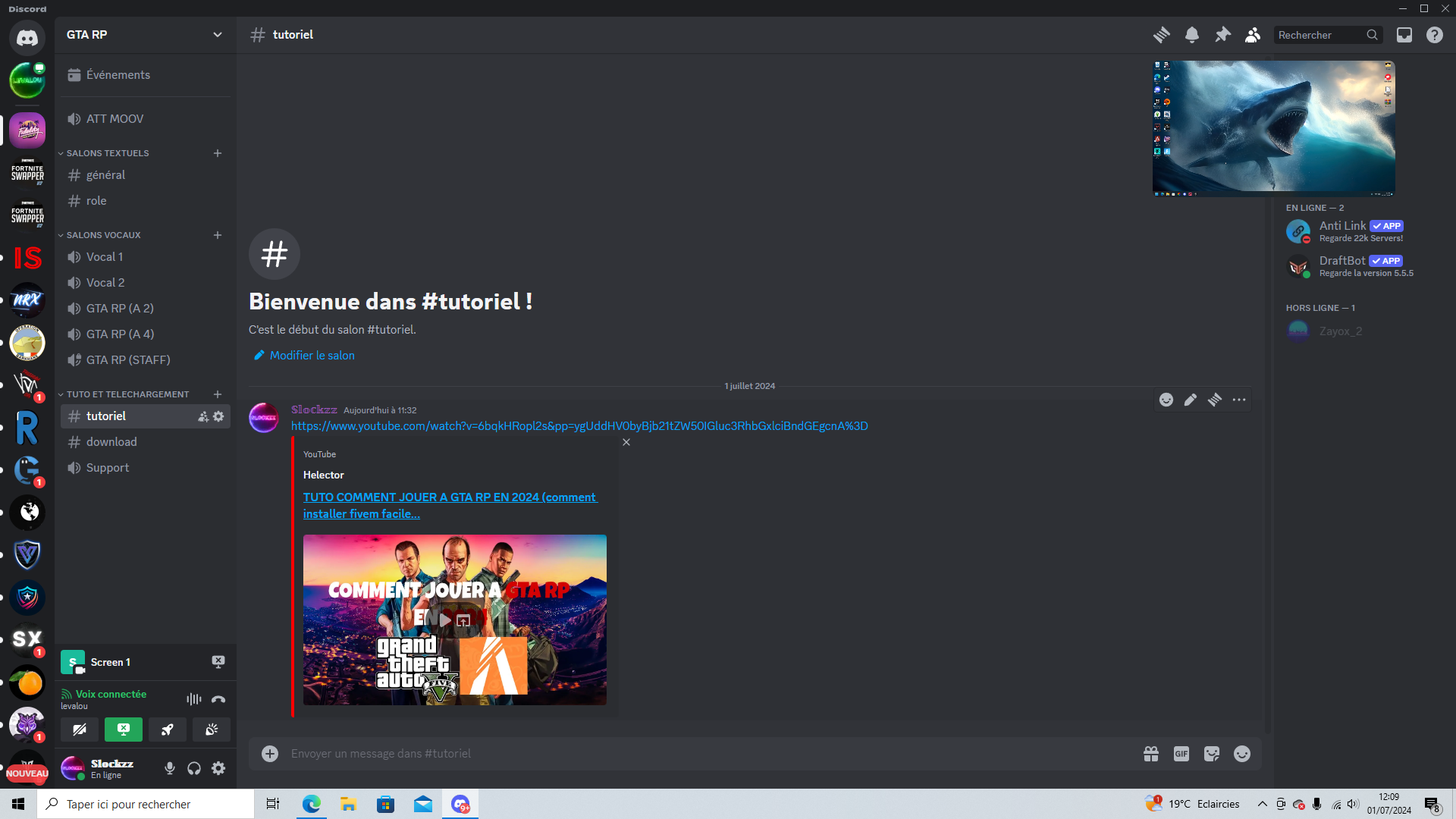Stop streaming Screen 1
The height and width of the screenshot is (819, 1456).
[x=218, y=662]
